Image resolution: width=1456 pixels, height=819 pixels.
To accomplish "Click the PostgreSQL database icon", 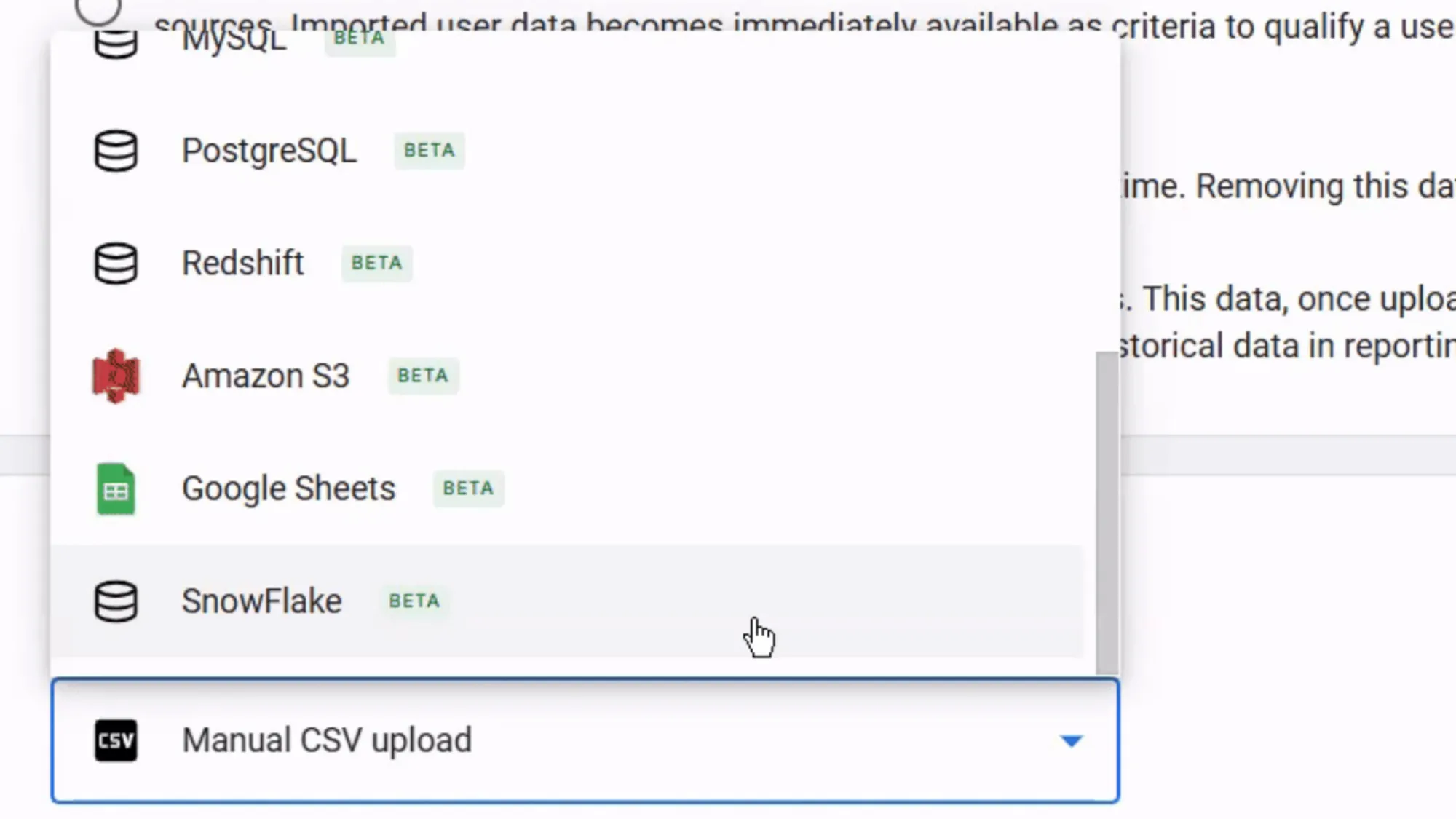I will [115, 151].
